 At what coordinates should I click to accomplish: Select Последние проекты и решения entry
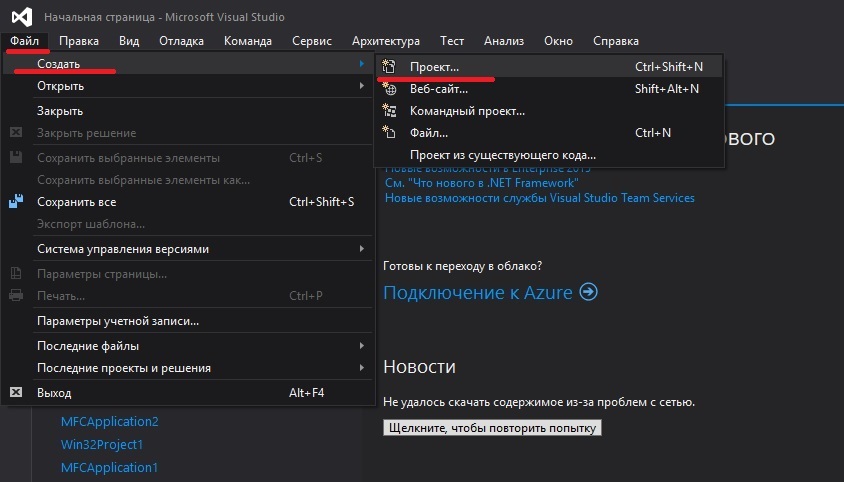[187, 367]
